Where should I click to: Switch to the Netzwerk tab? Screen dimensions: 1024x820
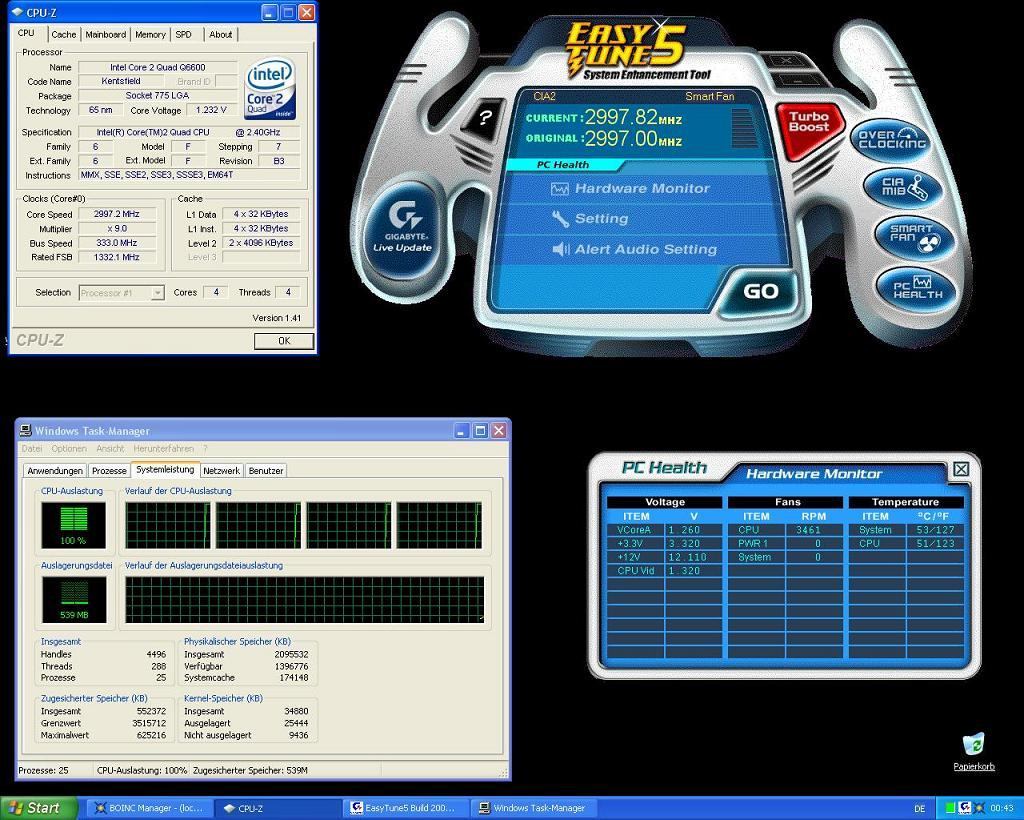pyautogui.click(x=221, y=471)
